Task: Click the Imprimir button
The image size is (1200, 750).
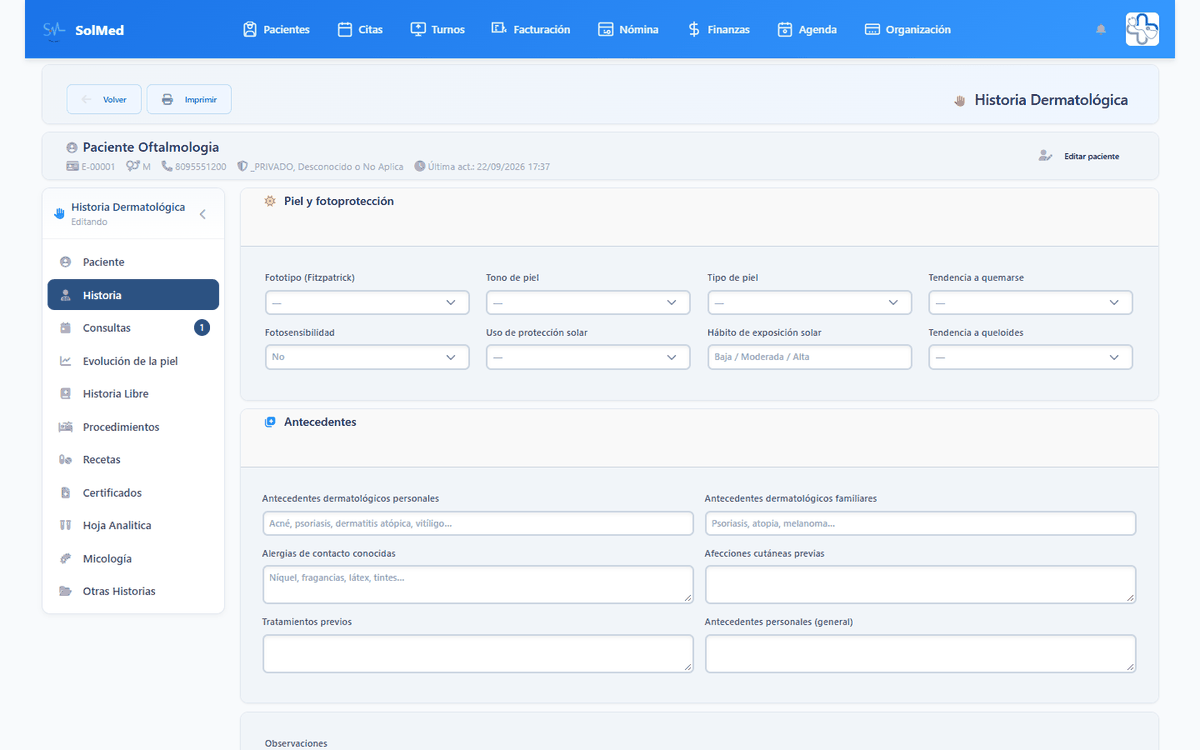Action: pyautogui.click(x=189, y=99)
